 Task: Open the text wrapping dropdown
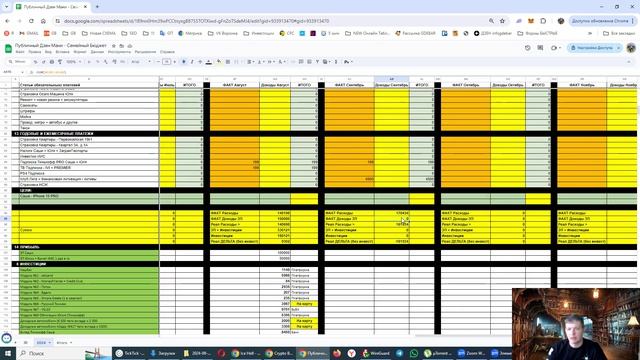pos(271,62)
